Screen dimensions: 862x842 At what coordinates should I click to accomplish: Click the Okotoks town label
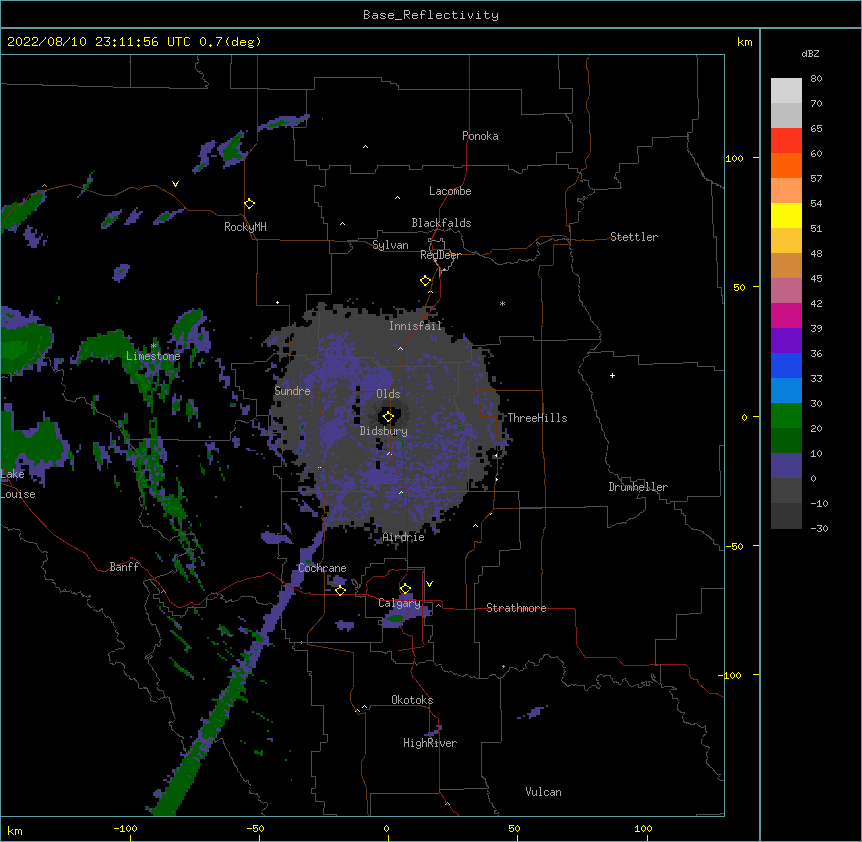(x=412, y=700)
